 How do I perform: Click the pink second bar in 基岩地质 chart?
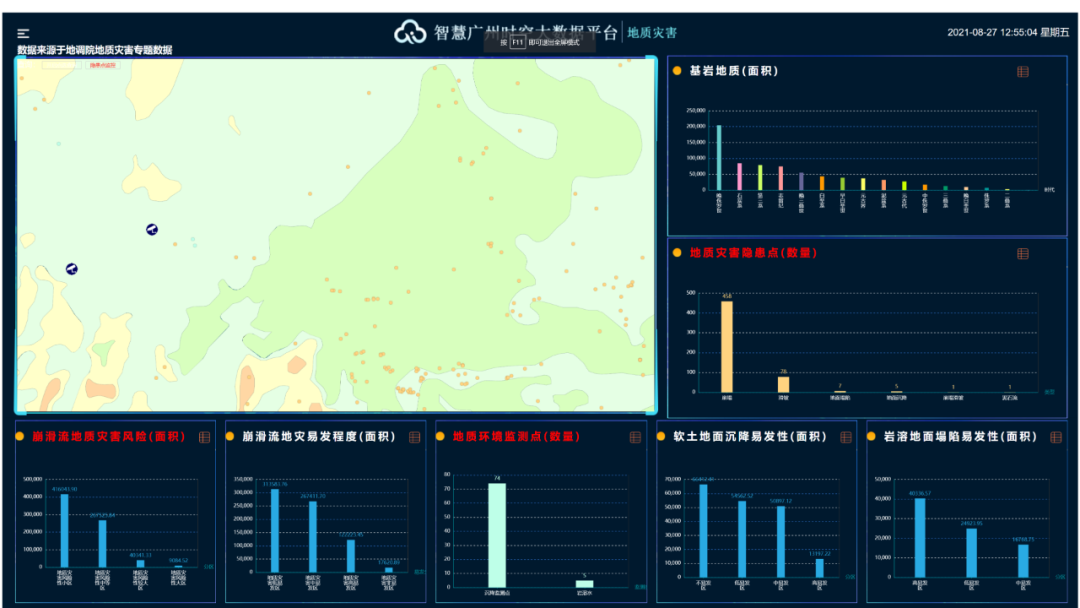[740, 176]
